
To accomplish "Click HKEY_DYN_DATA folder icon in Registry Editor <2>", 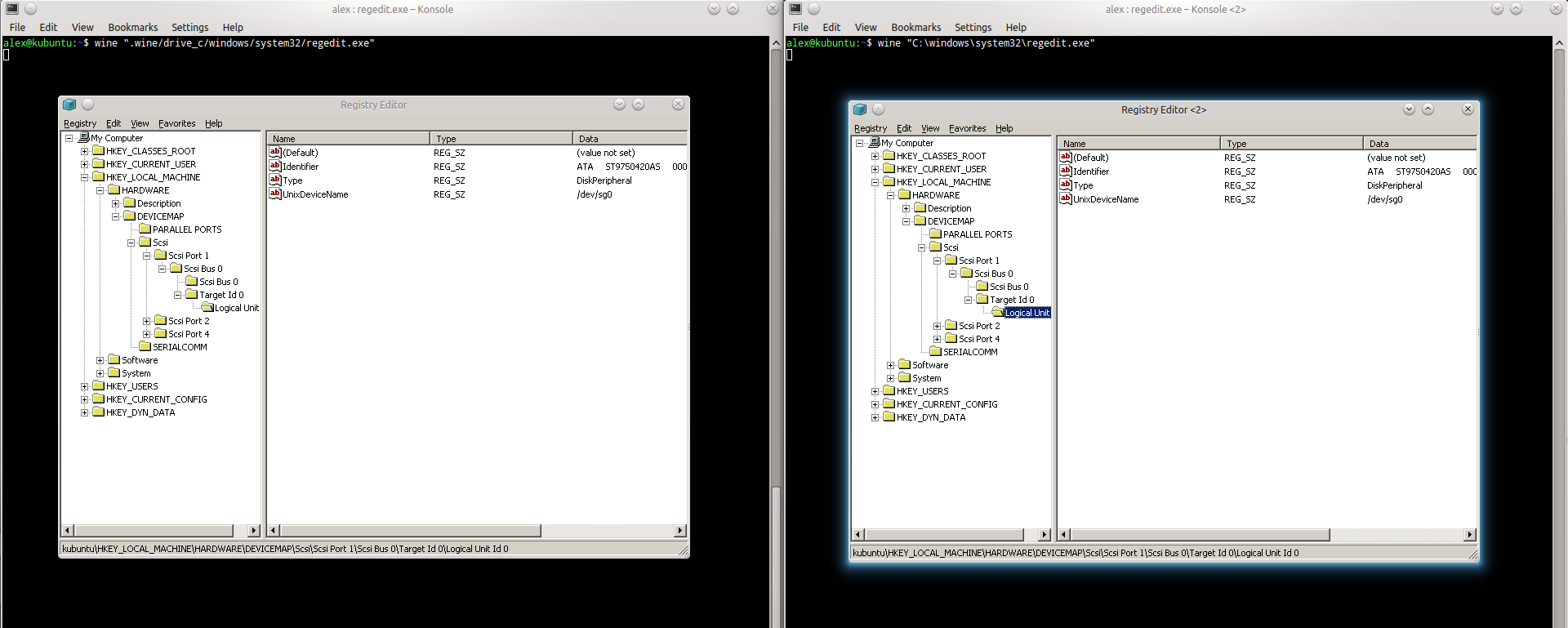I will point(889,417).
